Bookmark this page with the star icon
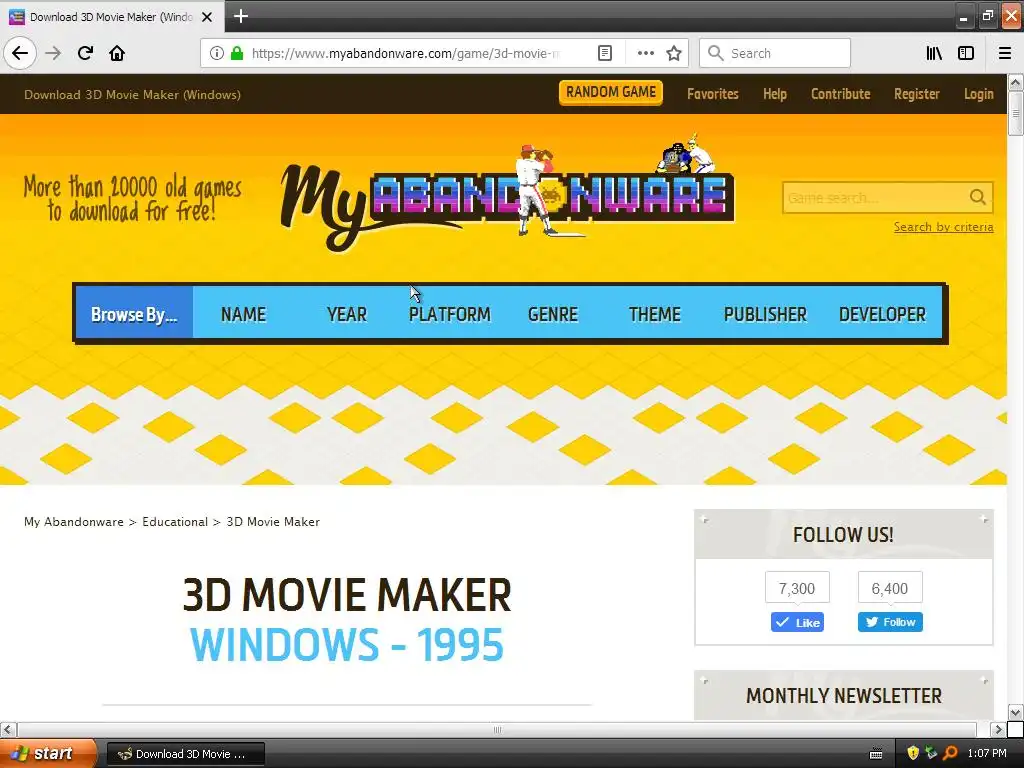Image resolution: width=1024 pixels, height=768 pixels. coord(674,53)
